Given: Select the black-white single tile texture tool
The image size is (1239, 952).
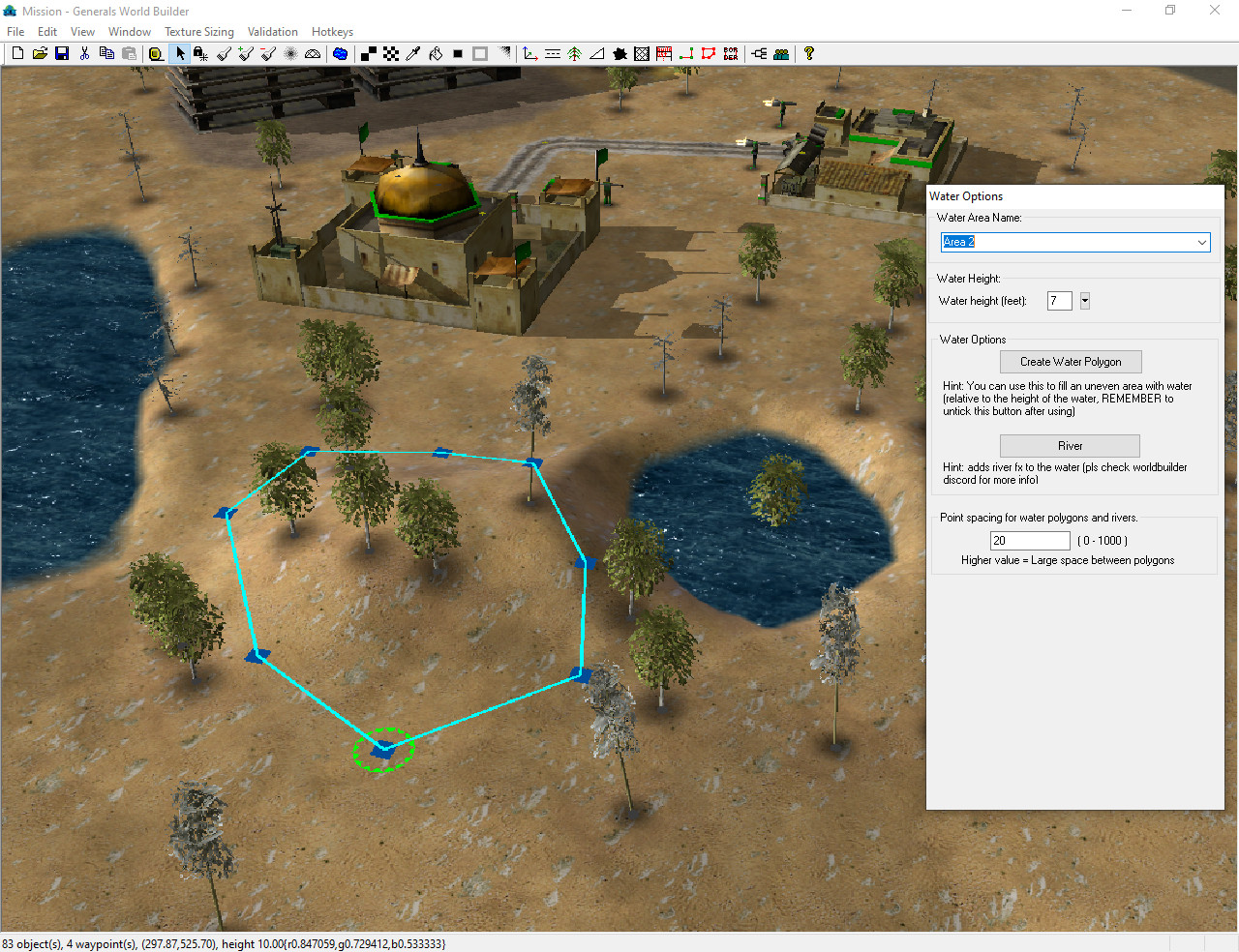Looking at the screenshot, I should click(369, 53).
